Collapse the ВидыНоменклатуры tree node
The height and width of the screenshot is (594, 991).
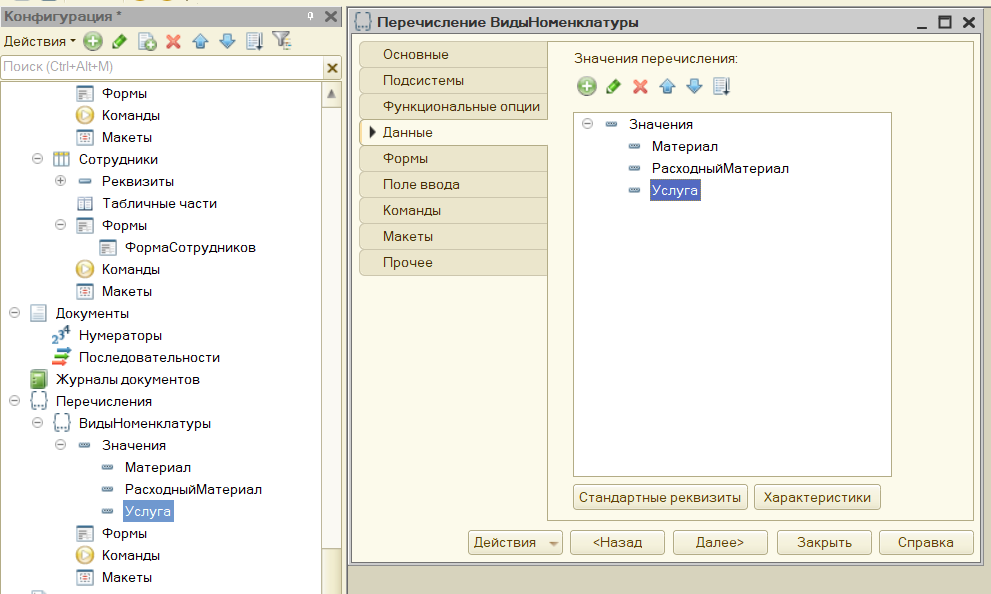click(x=37, y=422)
